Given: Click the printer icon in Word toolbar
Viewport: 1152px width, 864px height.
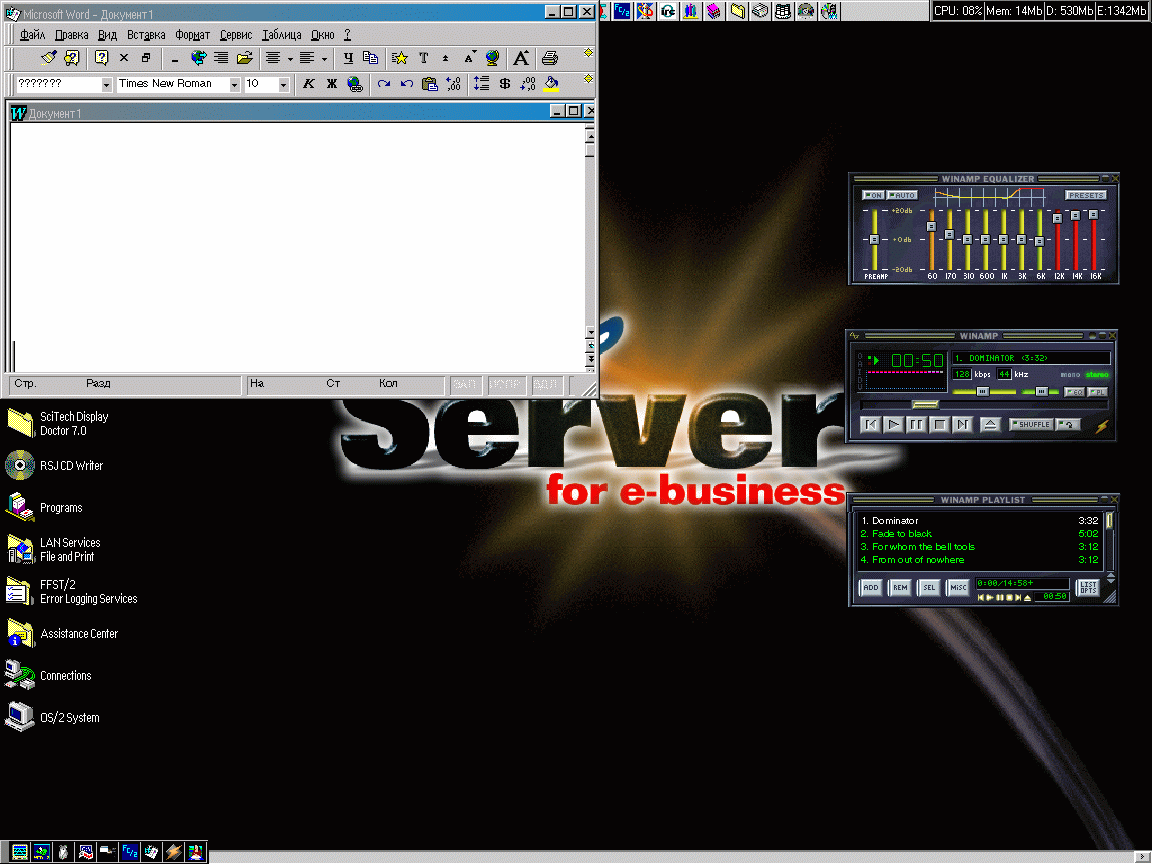Looking at the screenshot, I should [550, 58].
